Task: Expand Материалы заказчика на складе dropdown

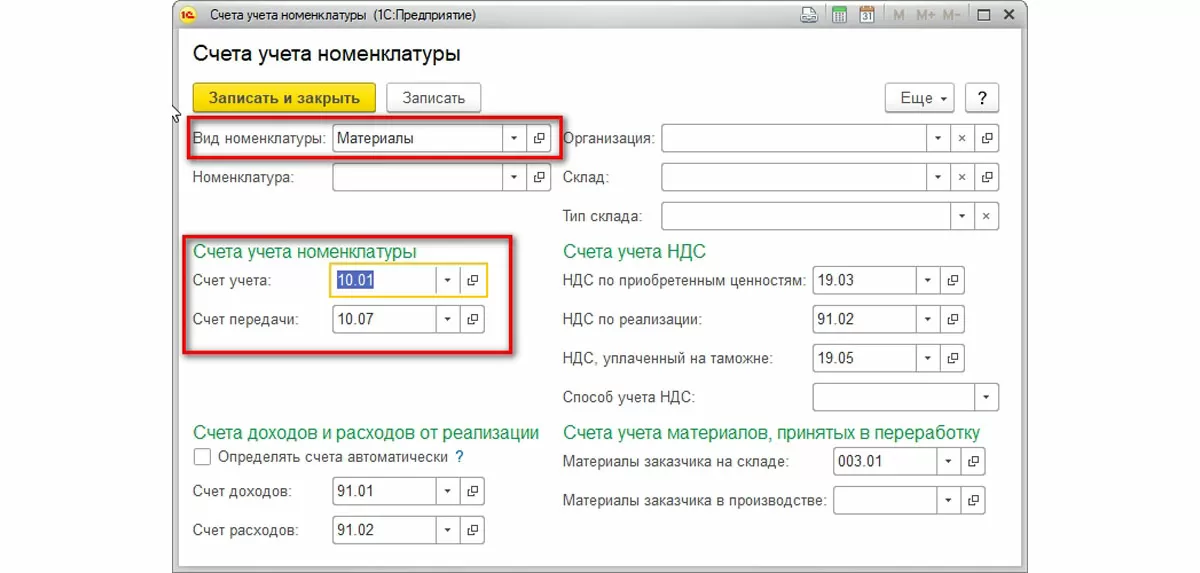Action: pyautogui.click(x=948, y=462)
